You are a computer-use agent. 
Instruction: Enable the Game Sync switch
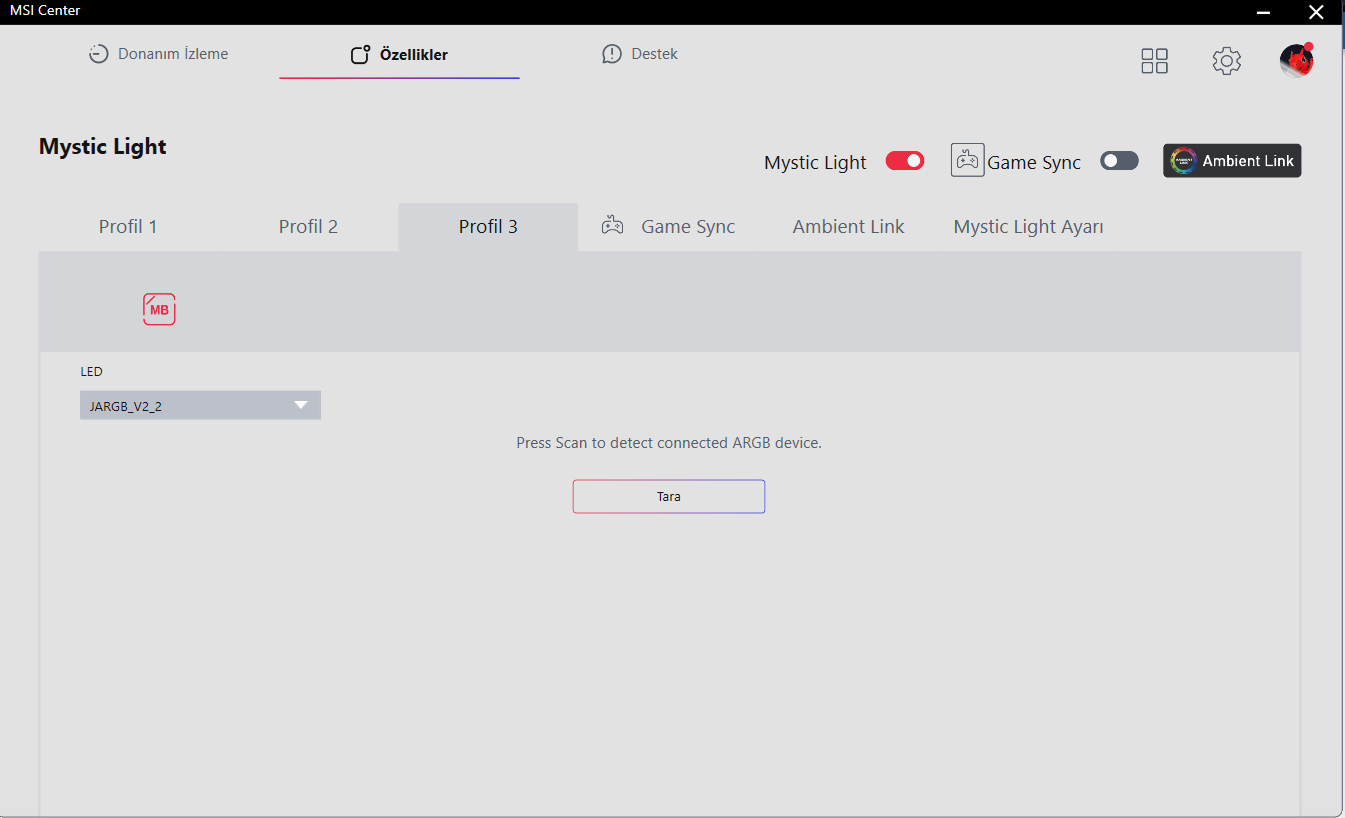click(1119, 161)
